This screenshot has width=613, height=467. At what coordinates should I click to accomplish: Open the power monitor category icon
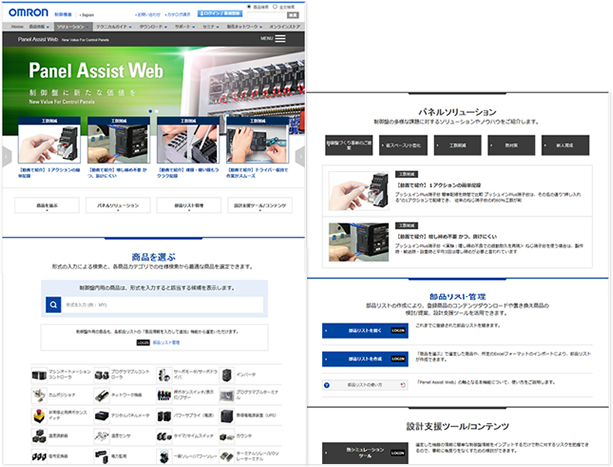pos(102,456)
